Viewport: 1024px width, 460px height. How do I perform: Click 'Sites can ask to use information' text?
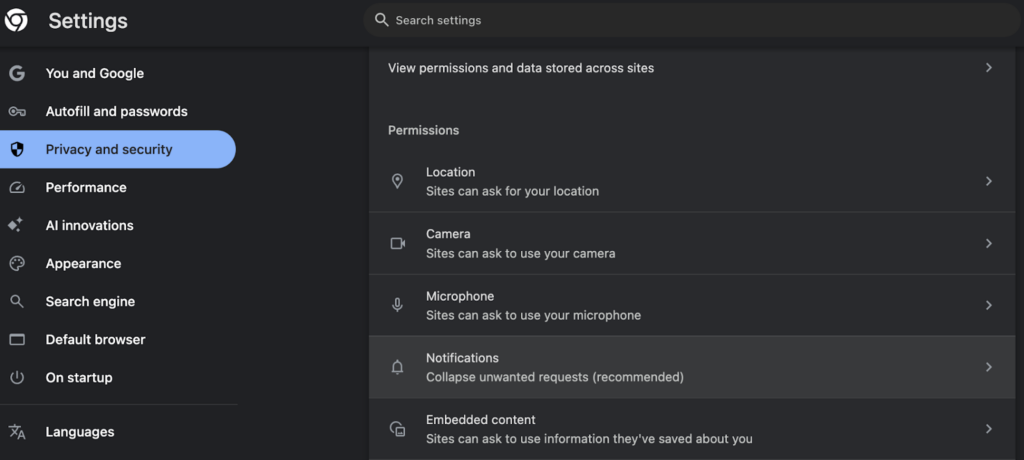click(x=589, y=439)
